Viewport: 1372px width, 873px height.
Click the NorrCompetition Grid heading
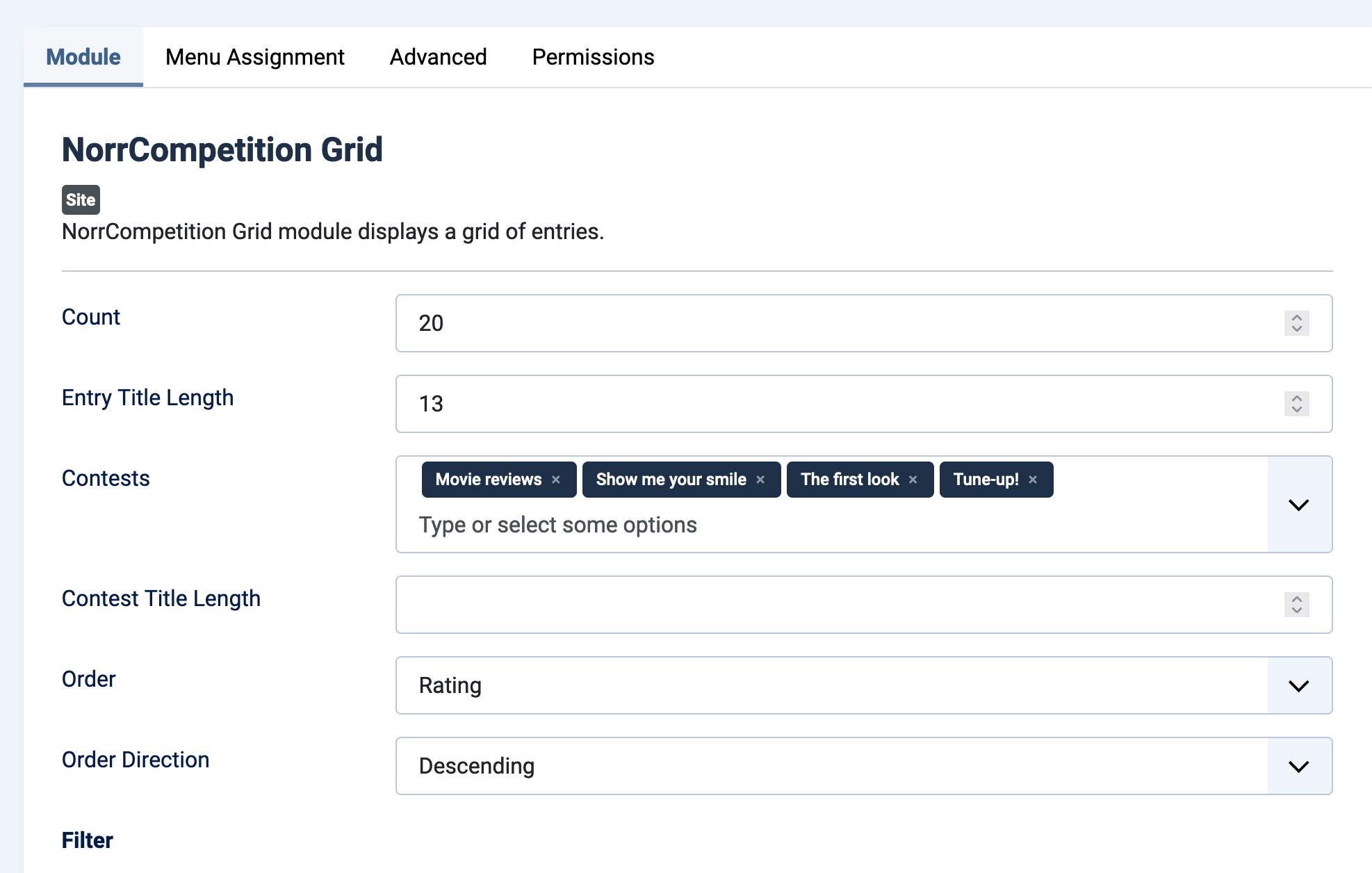[222, 149]
